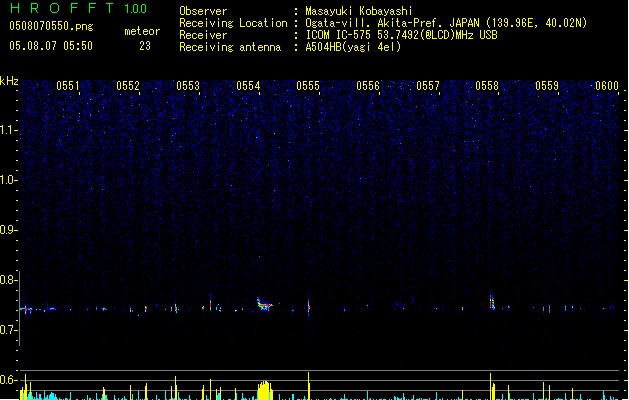Click the 'Receiving antenna' label

point(230,47)
